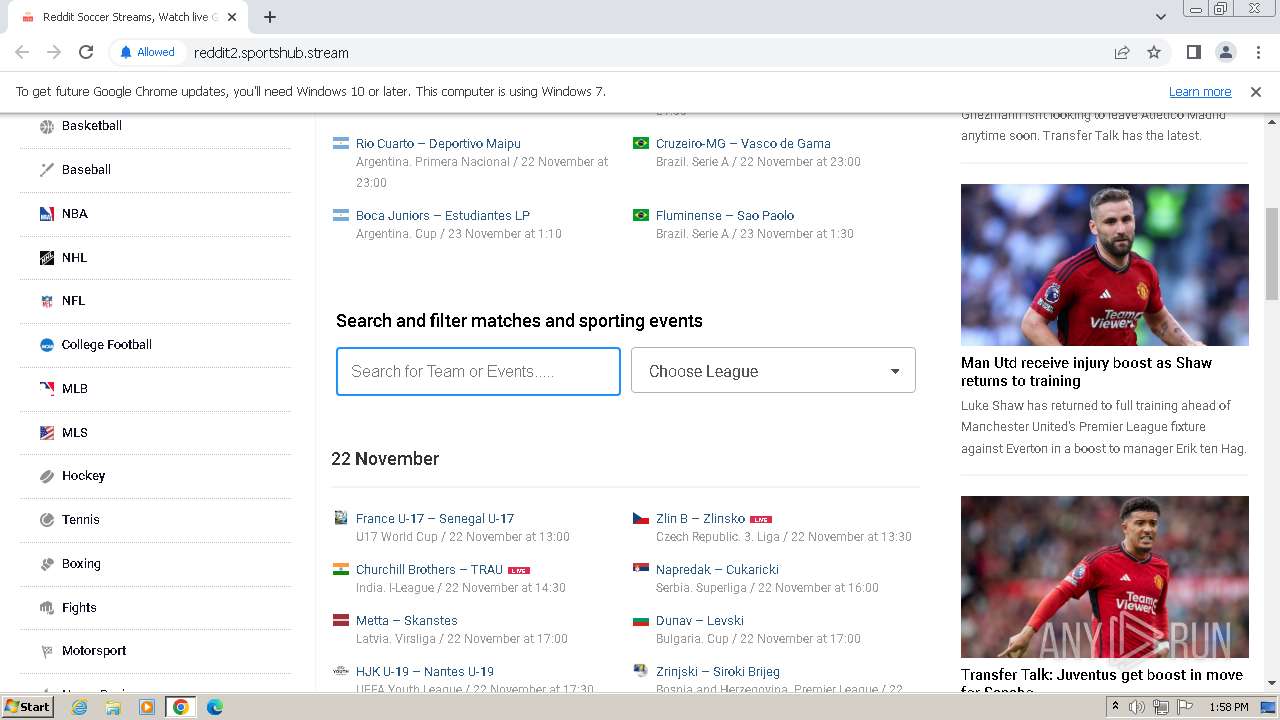Open HJK U-19 – Nantes U-19 match
Viewport: 1280px width, 720px height.
pyautogui.click(x=425, y=672)
